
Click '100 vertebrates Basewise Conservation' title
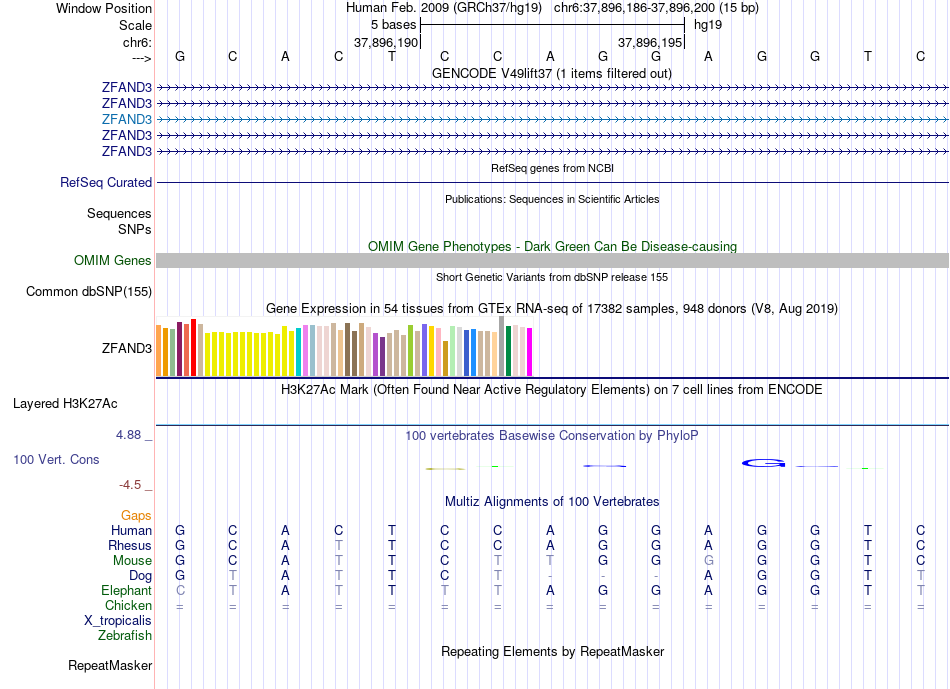coord(551,436)
